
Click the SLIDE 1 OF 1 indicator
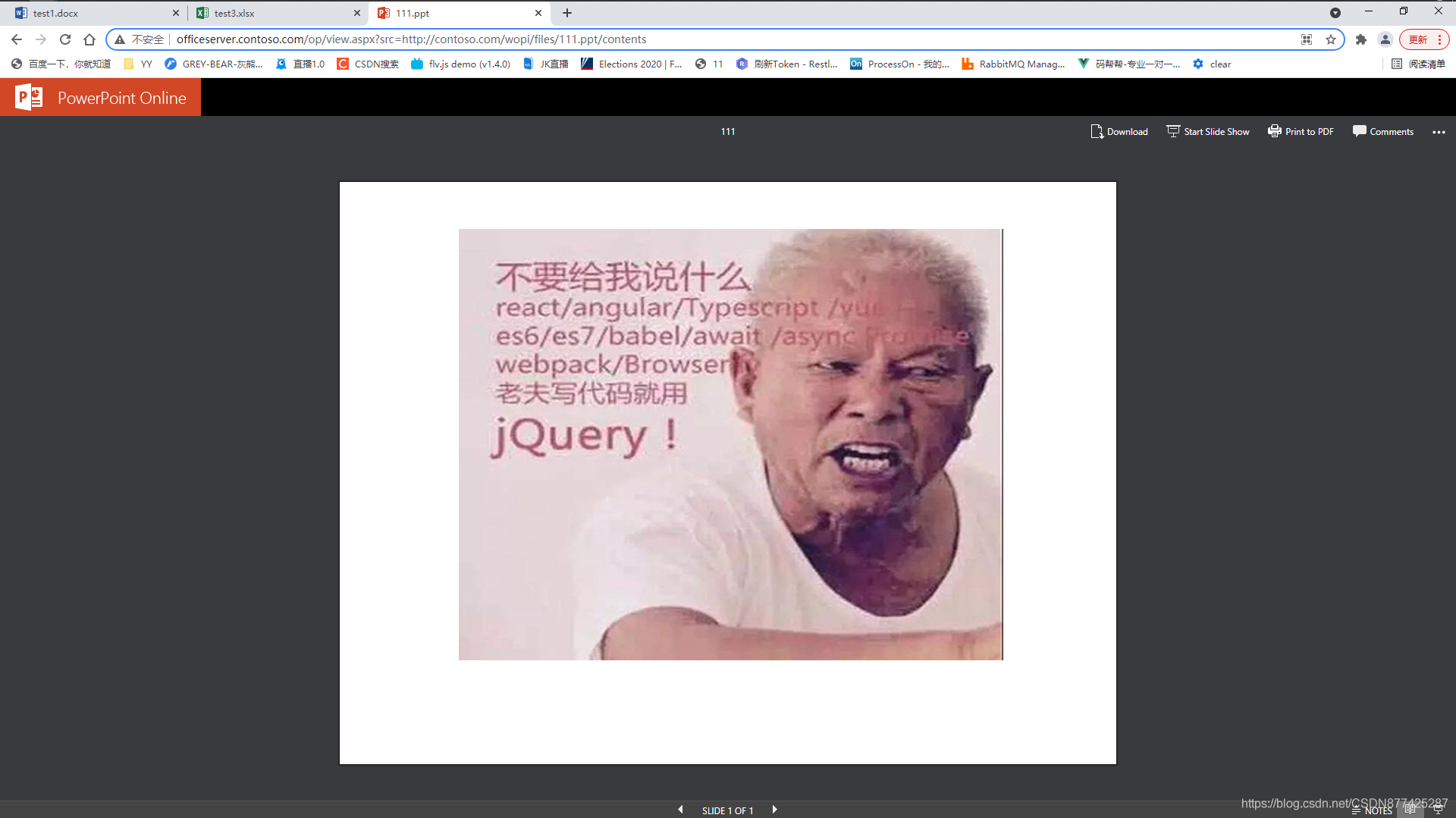click(727, 810)
